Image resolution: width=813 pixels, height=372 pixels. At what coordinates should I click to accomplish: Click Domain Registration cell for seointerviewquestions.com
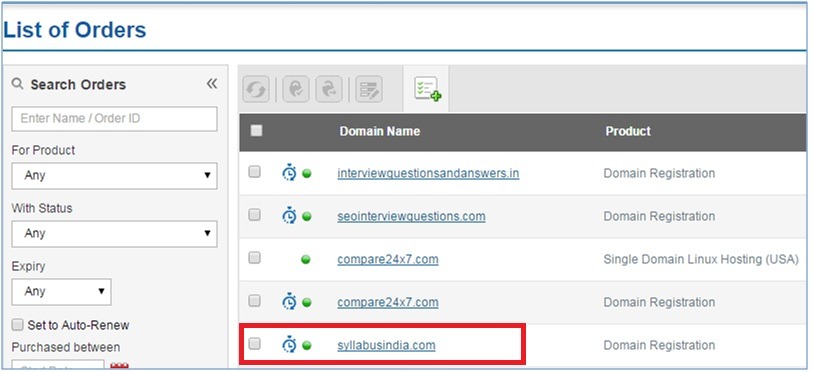pyautogui.click(x=659, y=216)
